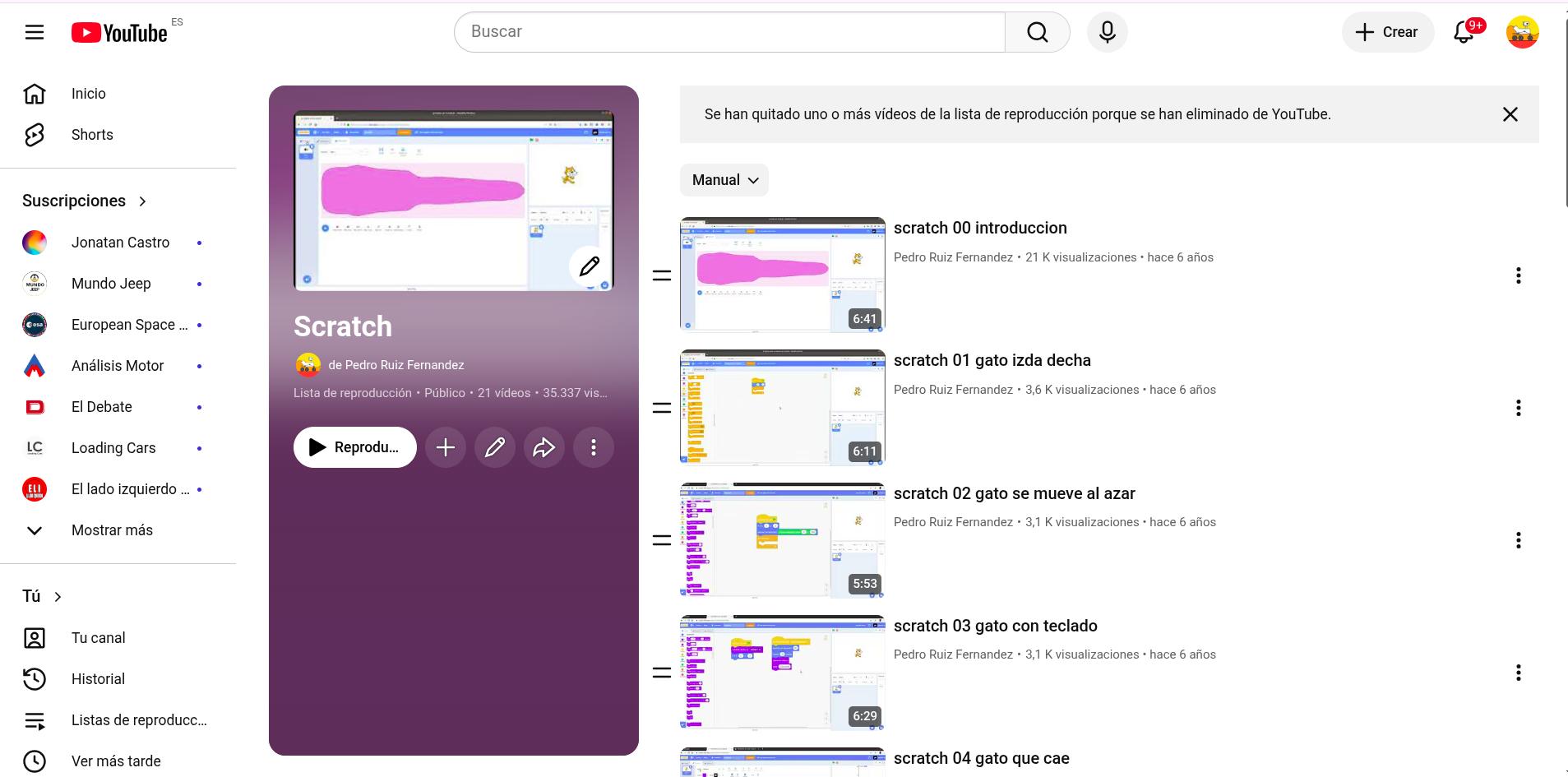Focus the Buscar search field

(x=730, y=32)
